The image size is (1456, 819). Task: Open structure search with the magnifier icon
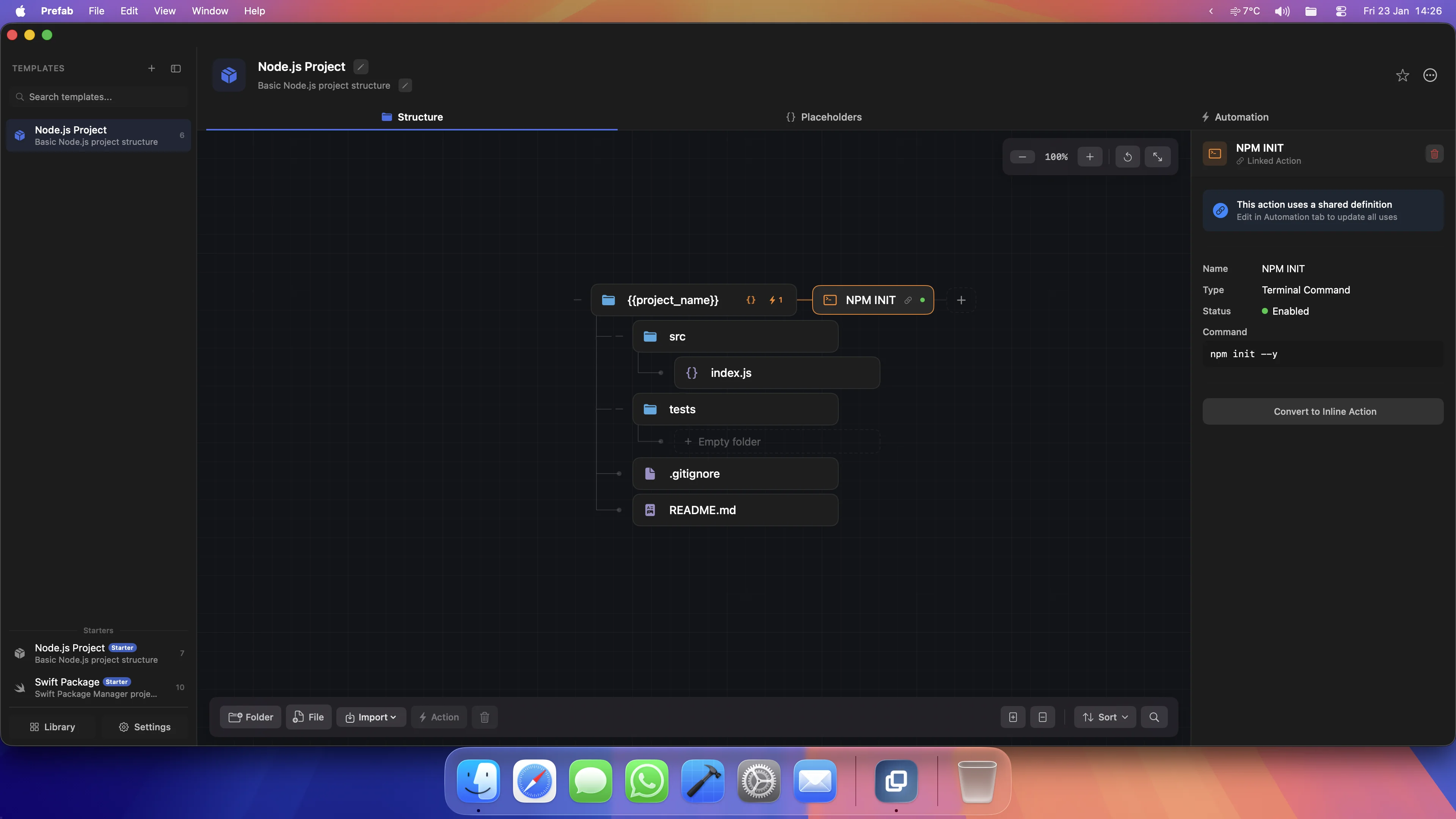(1154, 717)
